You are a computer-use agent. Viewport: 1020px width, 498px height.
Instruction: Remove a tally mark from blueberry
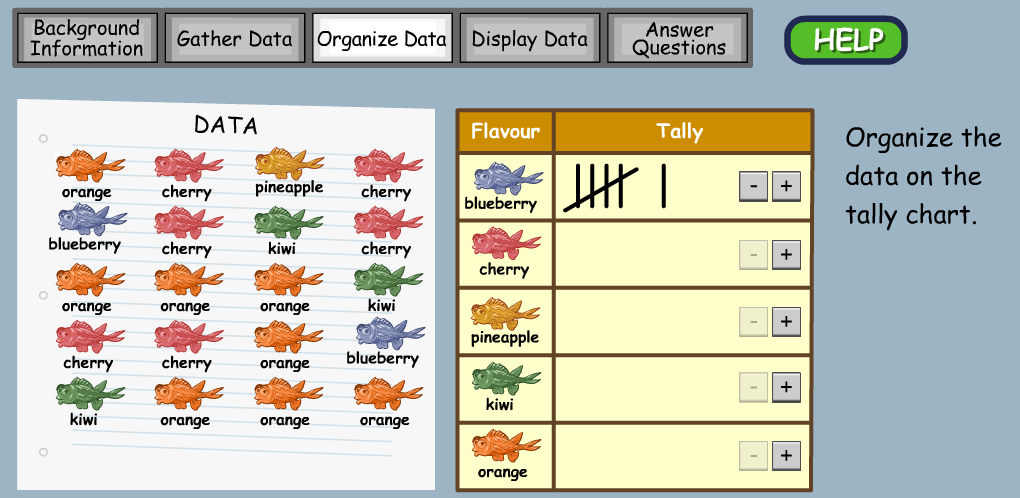(754, 186)
